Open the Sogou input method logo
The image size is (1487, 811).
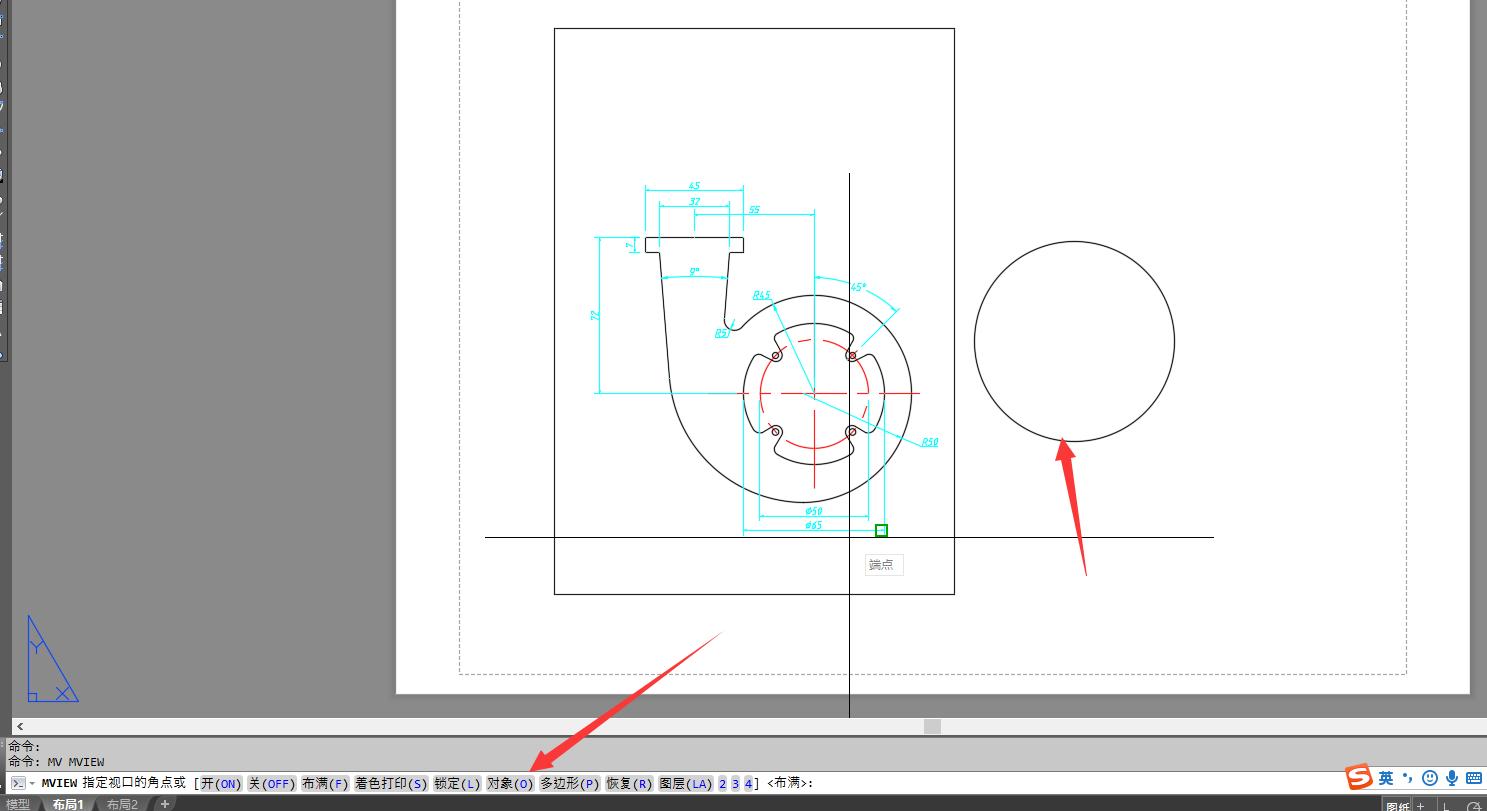(x=1358, y=777)
